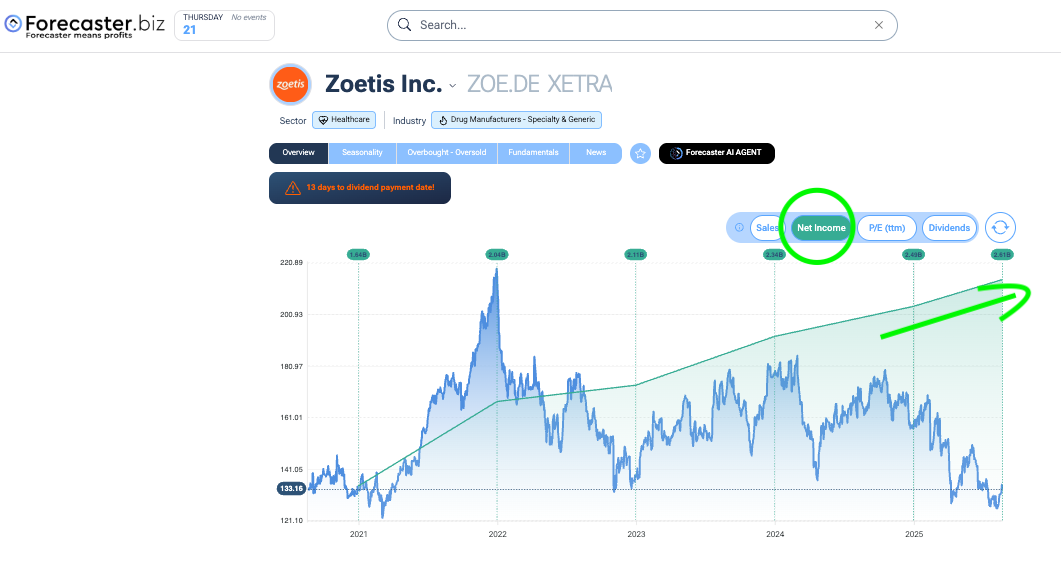
Task: Open the Fundamentals tab
Action: [x=533, y=153]
